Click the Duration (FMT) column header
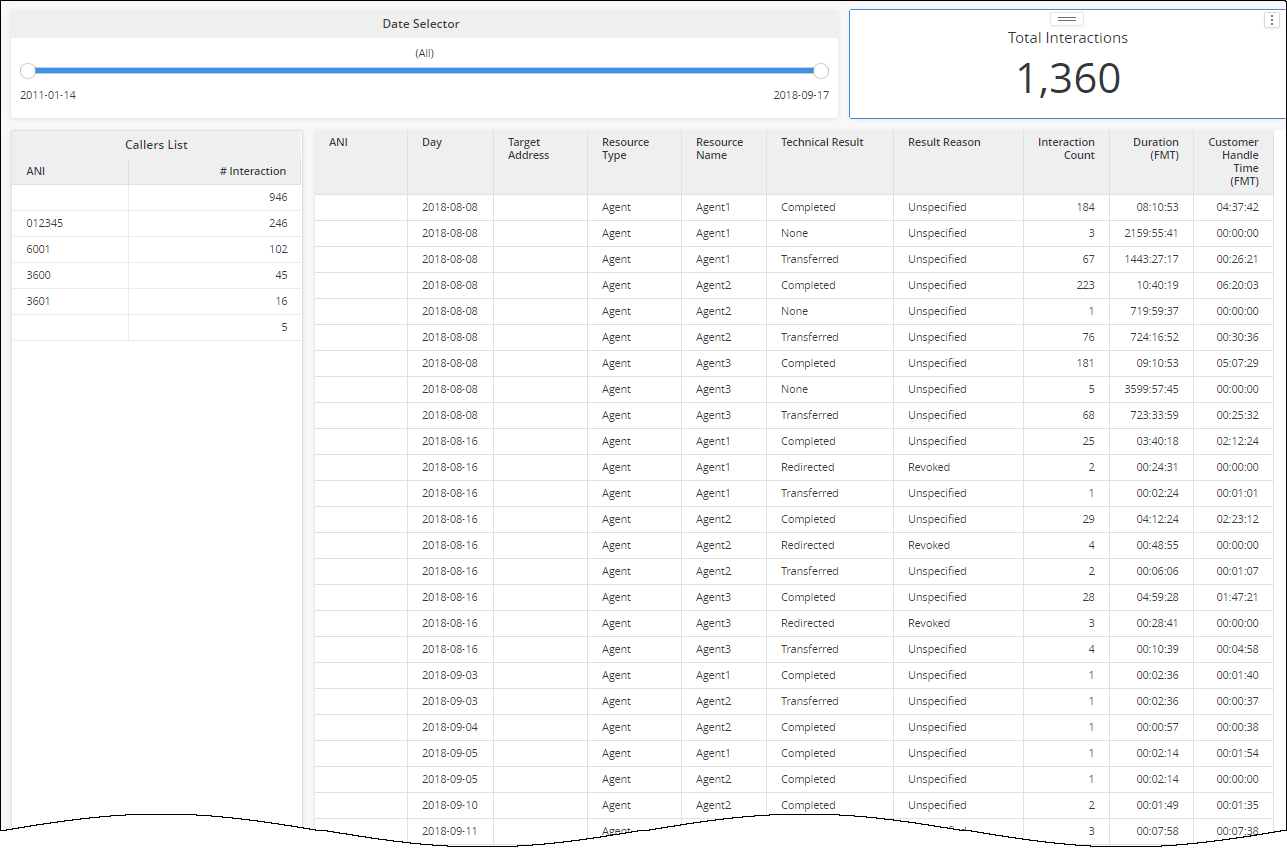The image size is (1287, 848). pyautogui.click(x=1156, y=149)
